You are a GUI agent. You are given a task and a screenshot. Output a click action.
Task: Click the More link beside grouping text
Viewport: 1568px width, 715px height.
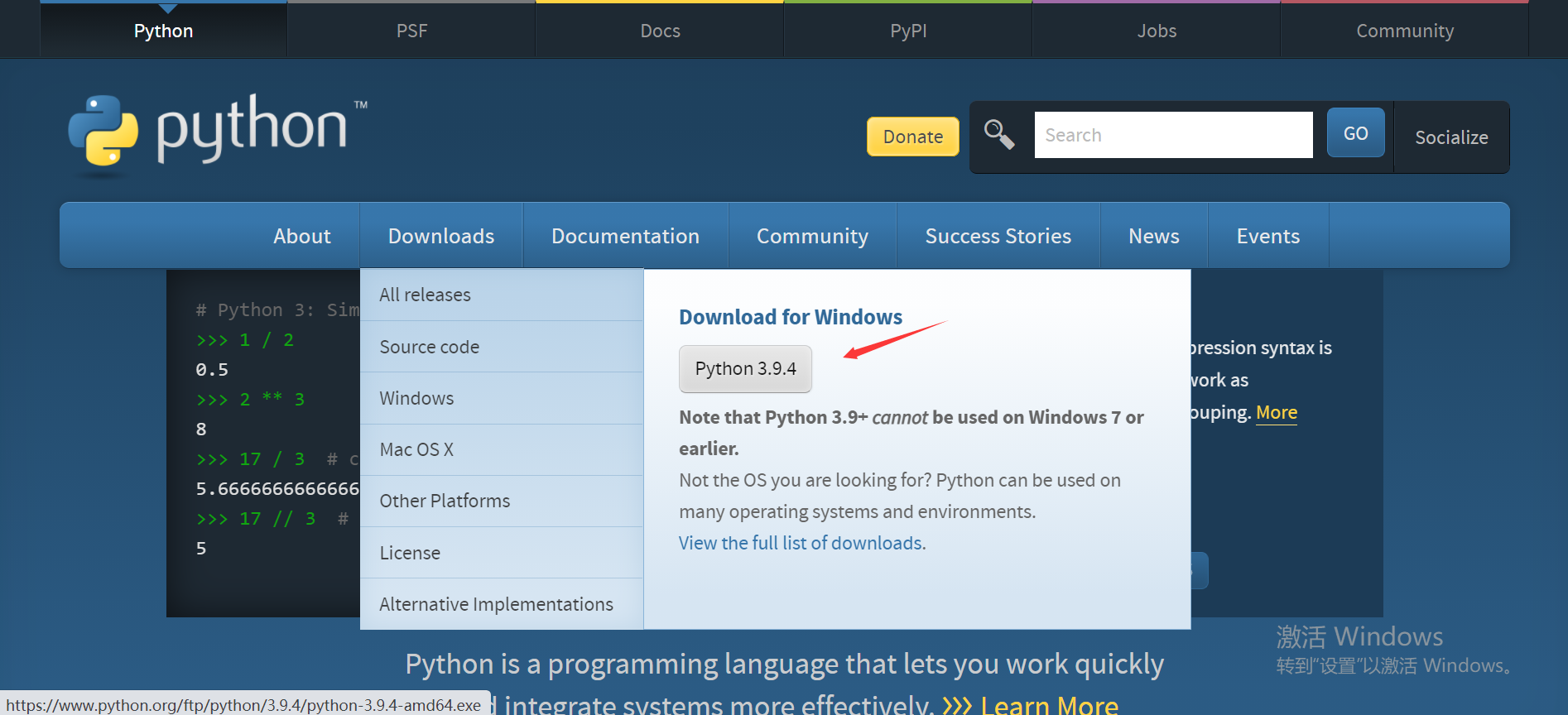[1276, 412]
